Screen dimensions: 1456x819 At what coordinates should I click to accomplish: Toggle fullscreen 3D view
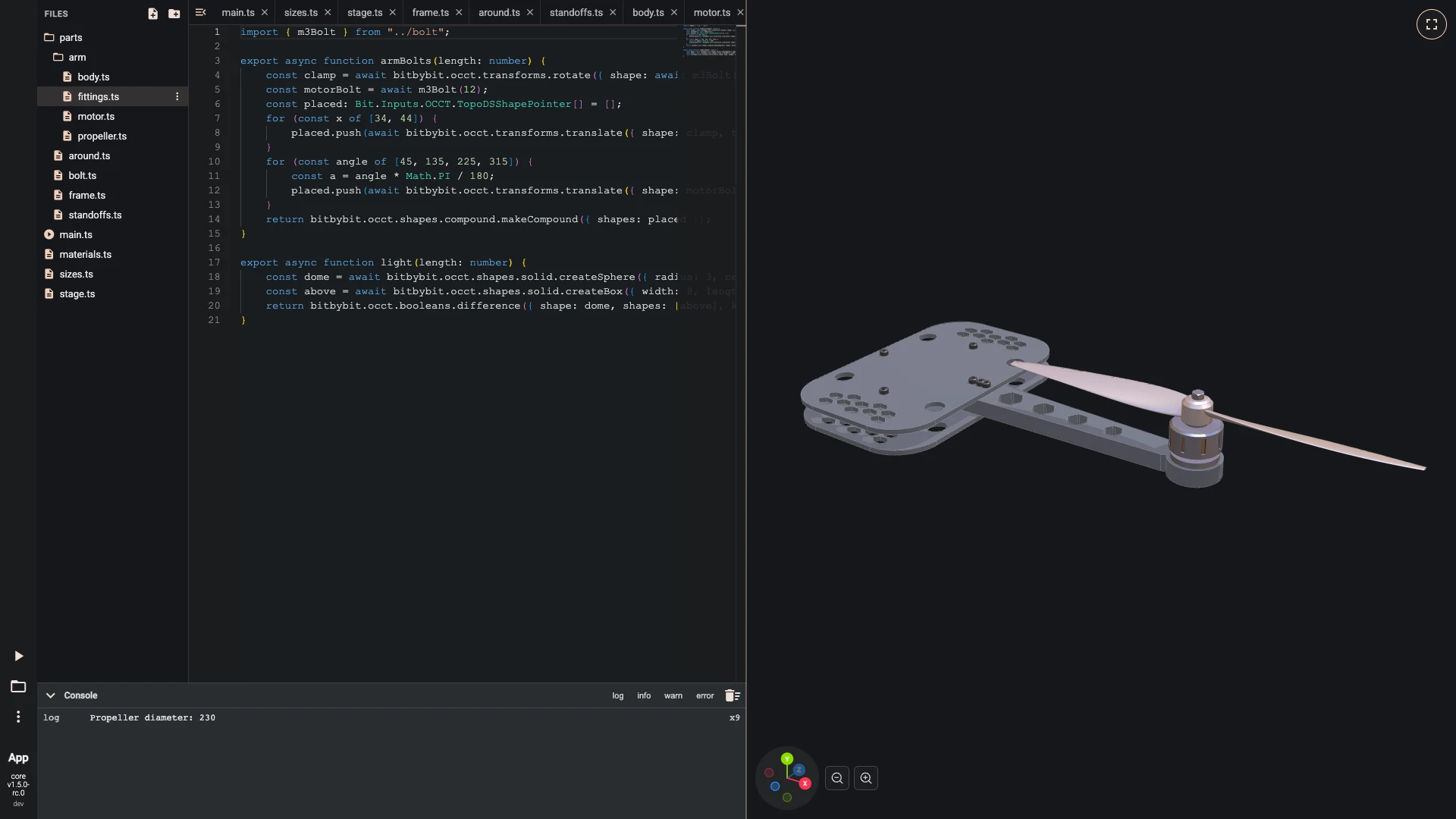(x=1431, y=24)
